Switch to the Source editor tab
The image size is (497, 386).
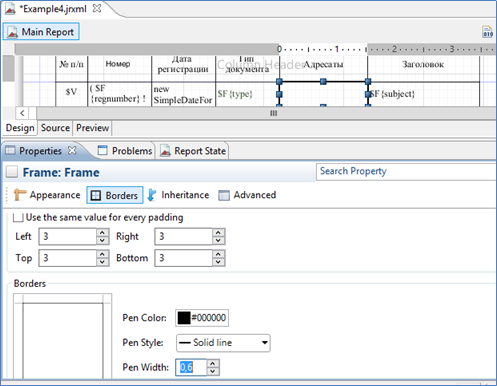[x=55, y=128]
